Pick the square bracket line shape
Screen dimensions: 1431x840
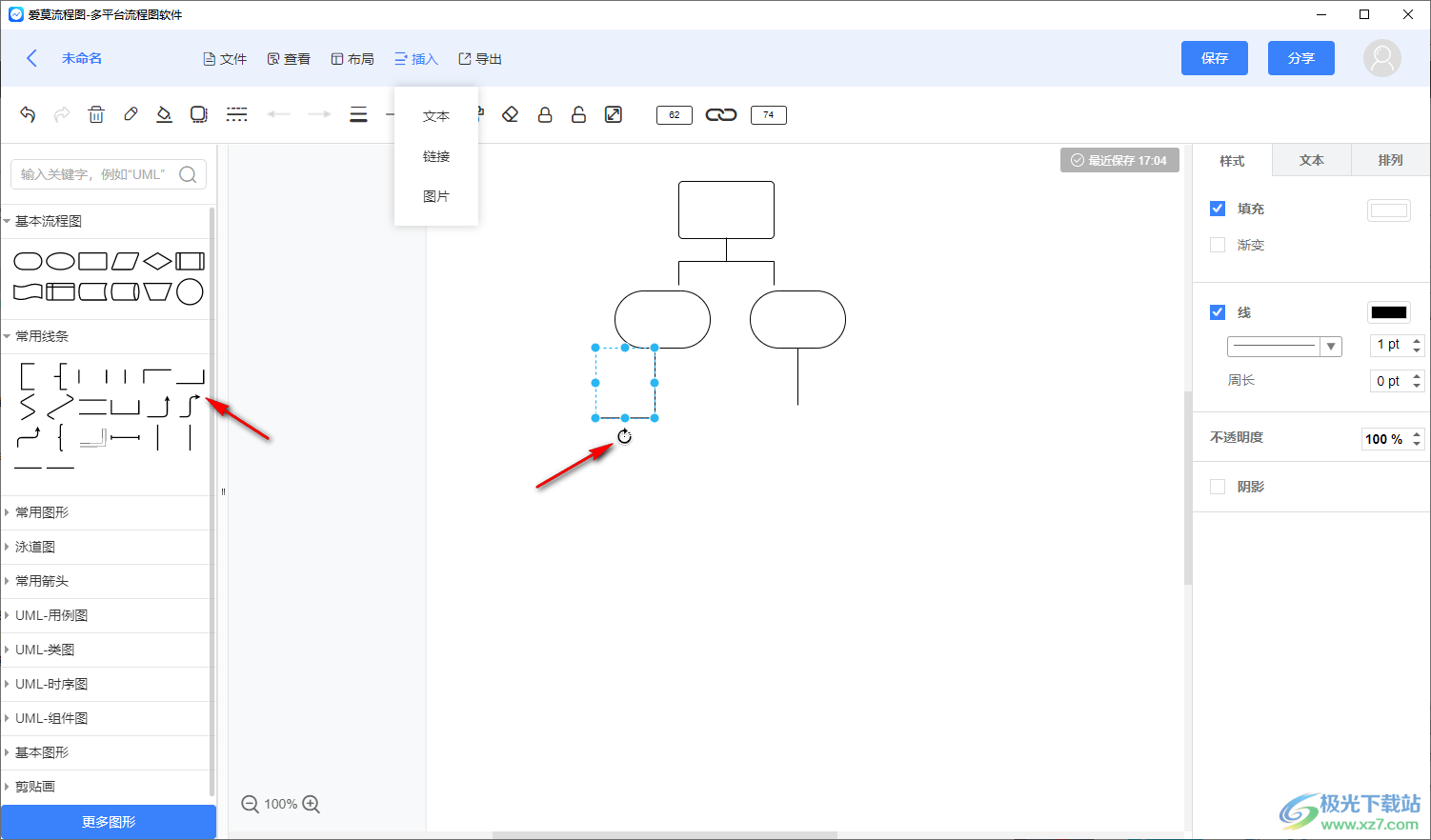(x=28, y=376)
